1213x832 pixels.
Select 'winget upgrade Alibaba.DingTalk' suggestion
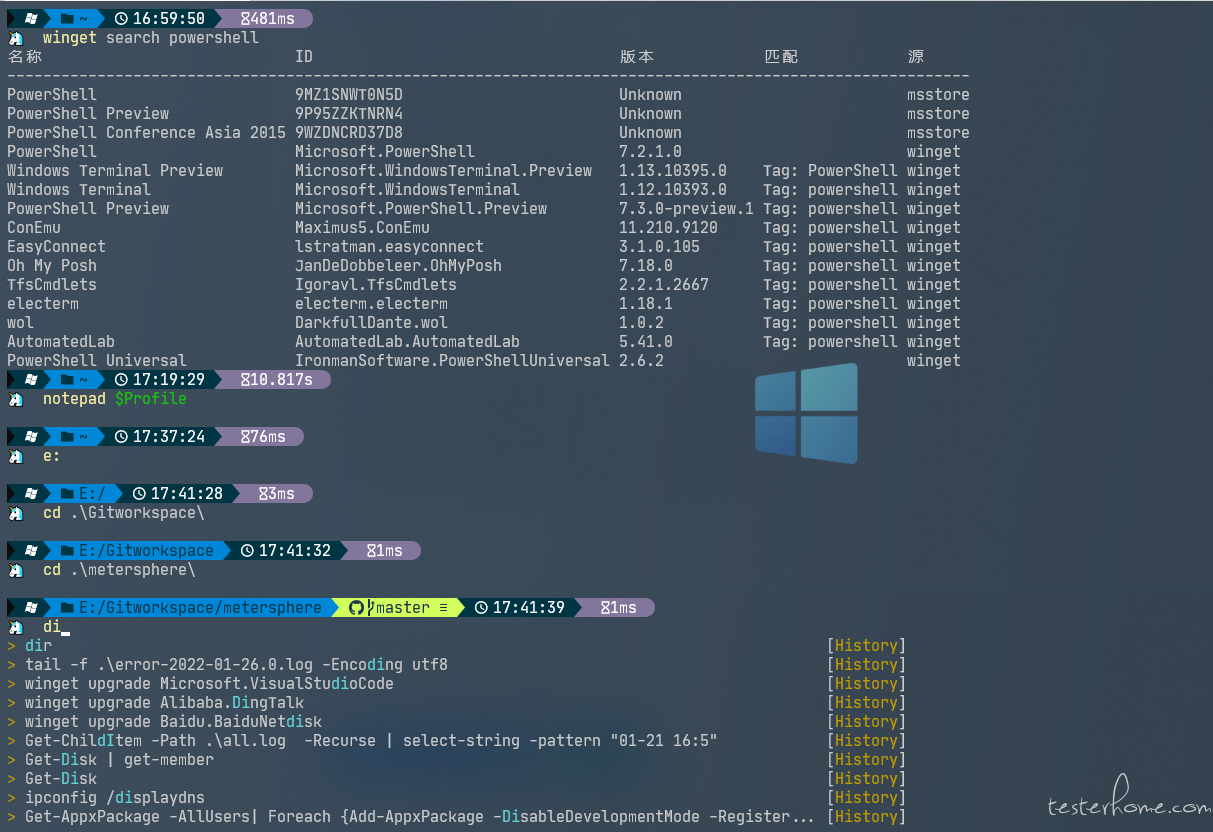(x=164, y=703)
